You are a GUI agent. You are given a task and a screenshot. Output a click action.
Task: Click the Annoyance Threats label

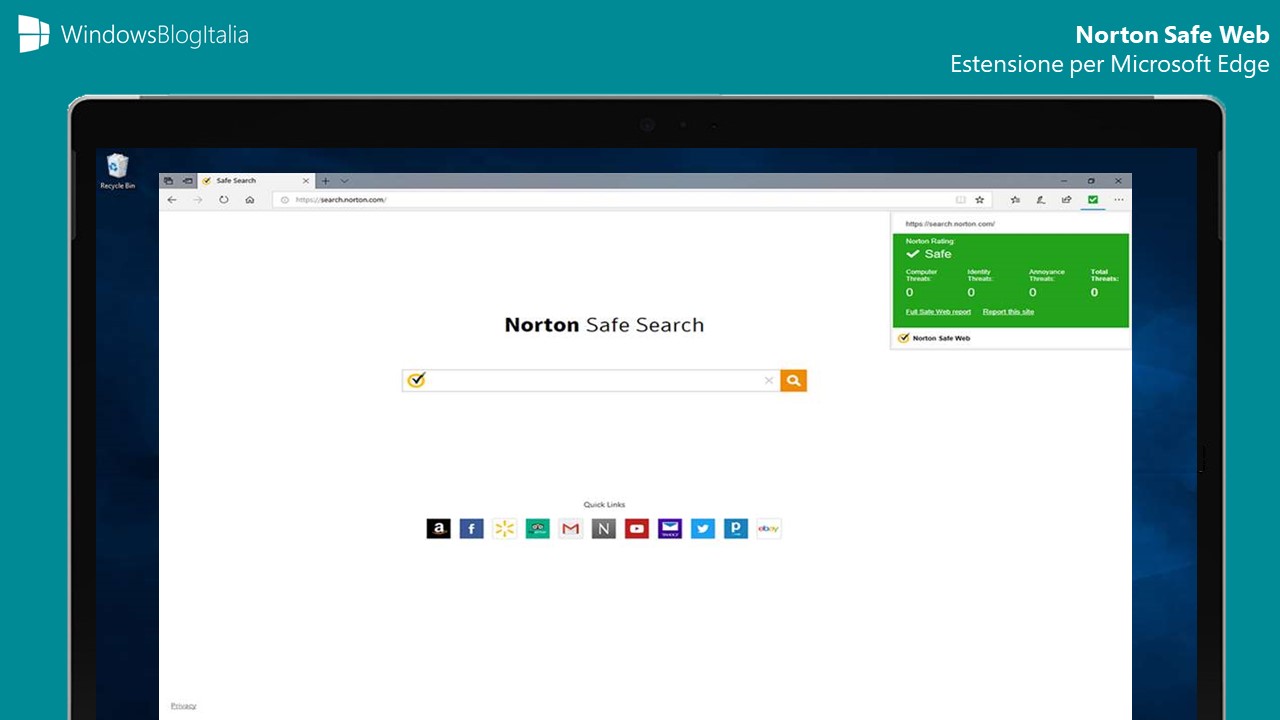click(x=1047, y=275)
